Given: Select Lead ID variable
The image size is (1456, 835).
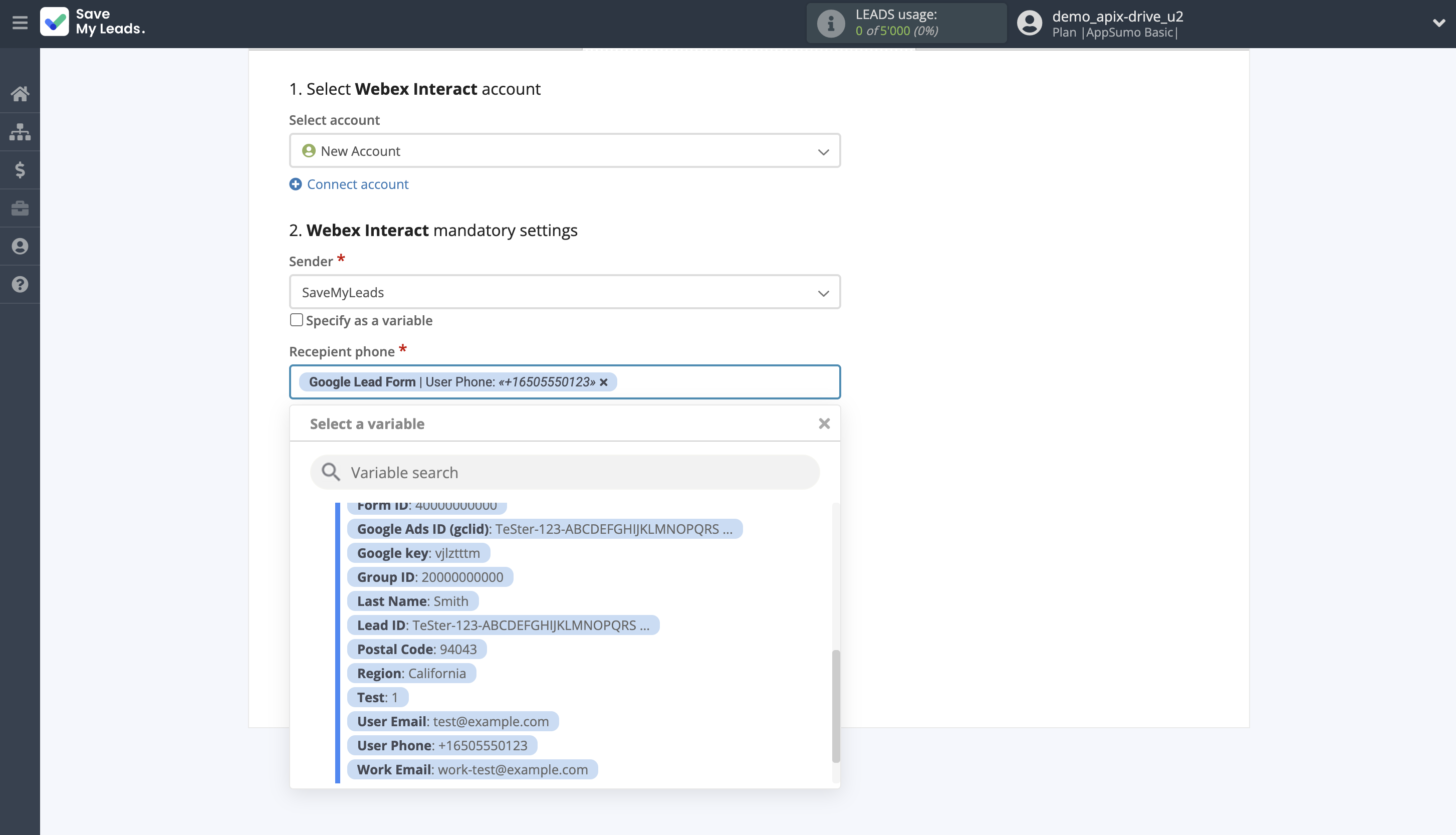Looking at the screenshot, I should pyautogui.click(x=504, y=625).
